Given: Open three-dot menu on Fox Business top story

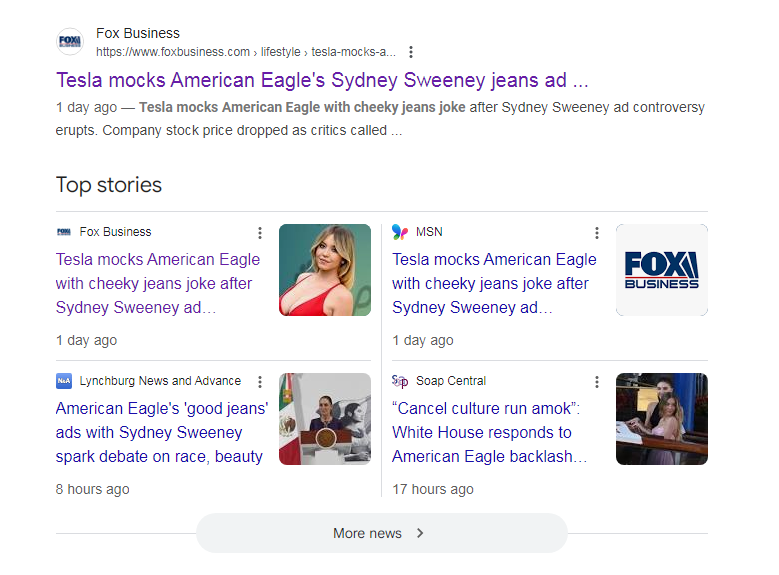Looking at the screenshot, I should [260, 233].
